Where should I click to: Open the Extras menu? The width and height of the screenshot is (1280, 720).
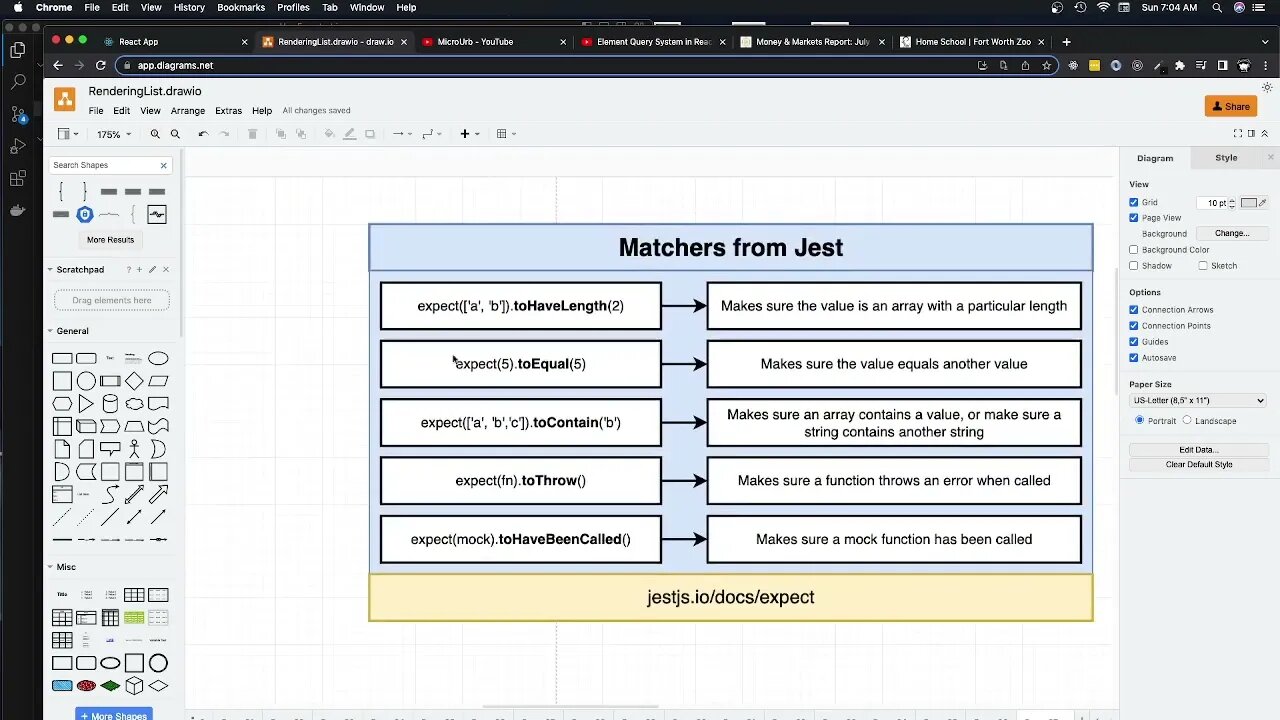pyautogui.click(x=228, y=111)
